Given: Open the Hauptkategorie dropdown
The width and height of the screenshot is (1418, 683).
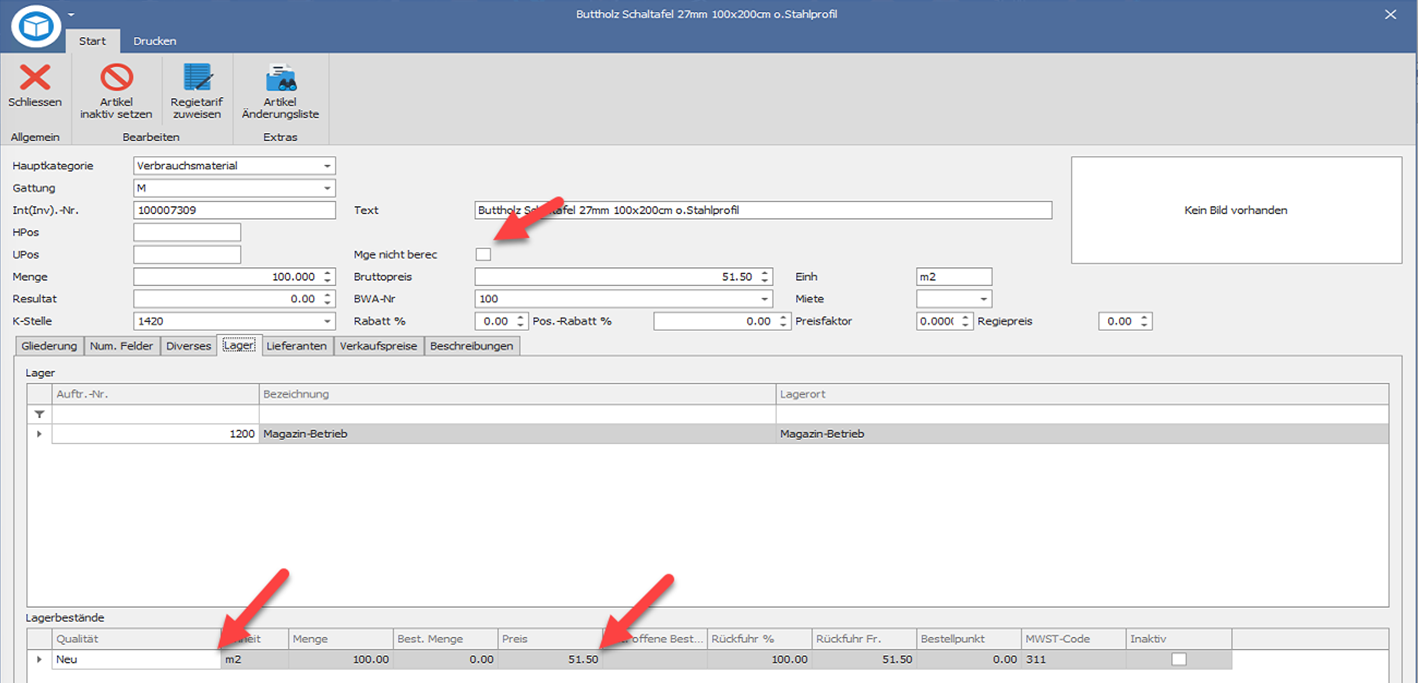Looking at the screenshot, I should click(327, 166).
